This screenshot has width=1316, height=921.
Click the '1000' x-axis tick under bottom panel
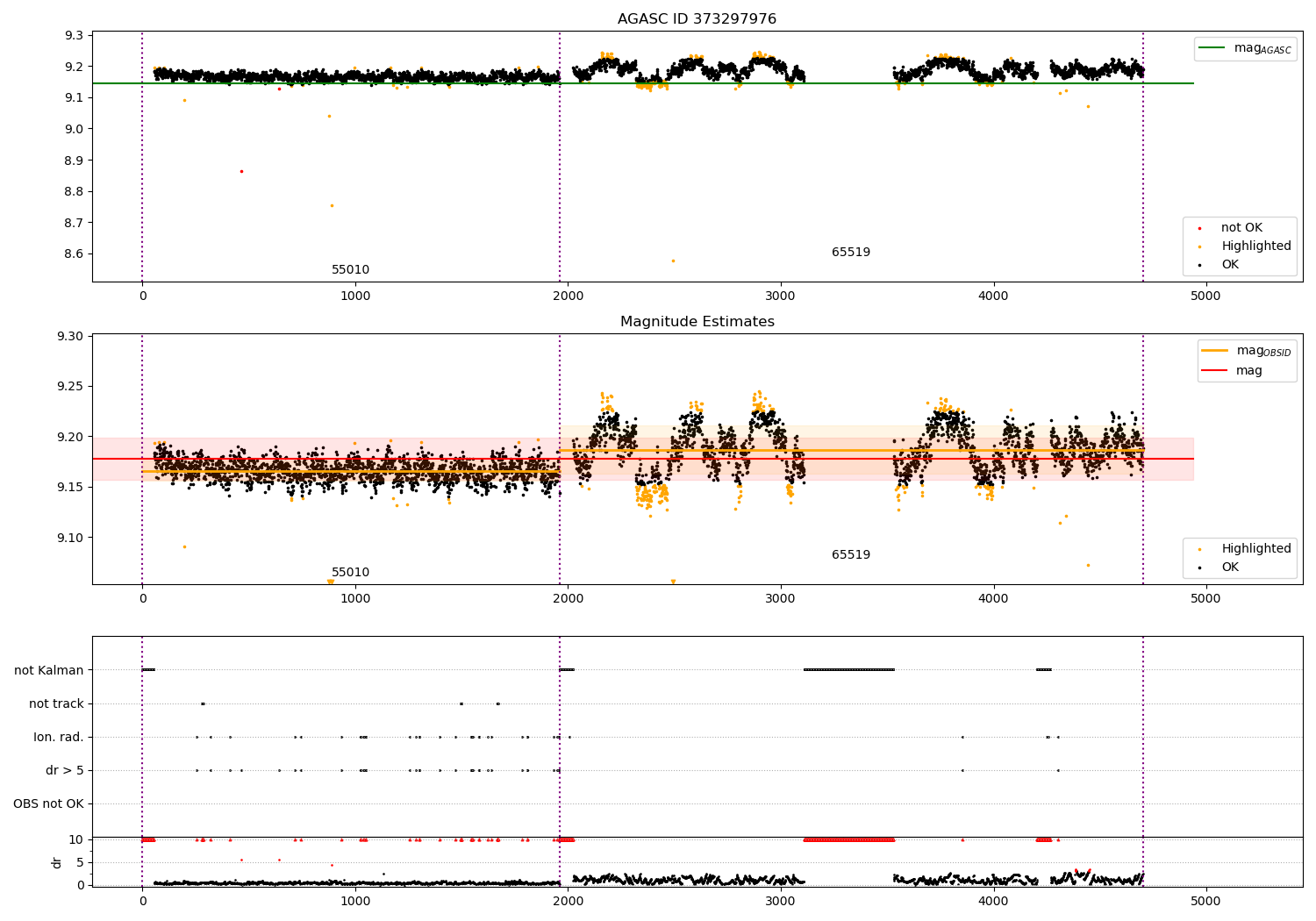(x=355, y=902)
